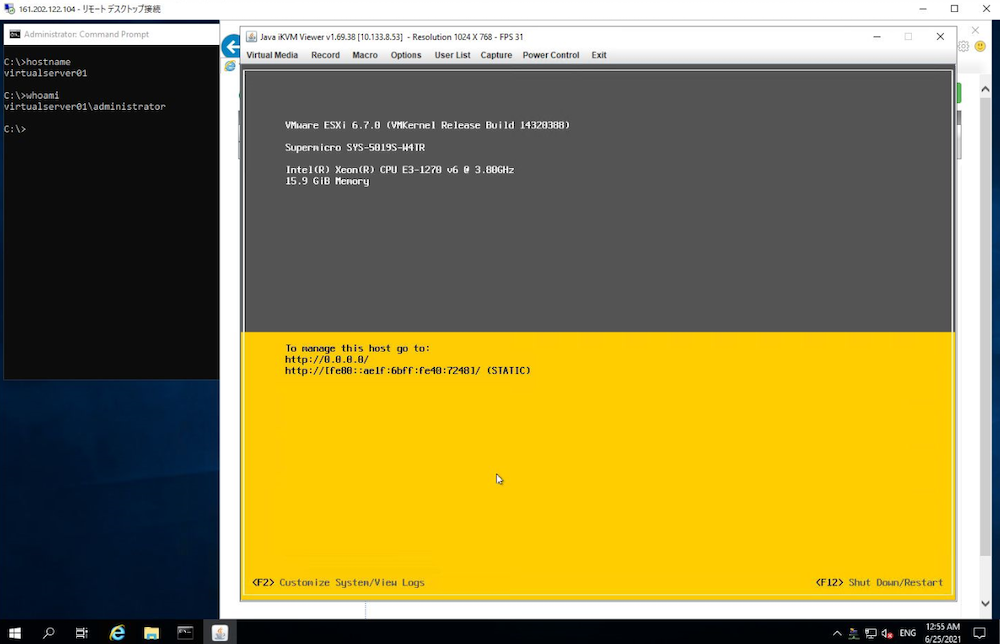
Task: Open the Options menu
Action: (x=406, y=55)
